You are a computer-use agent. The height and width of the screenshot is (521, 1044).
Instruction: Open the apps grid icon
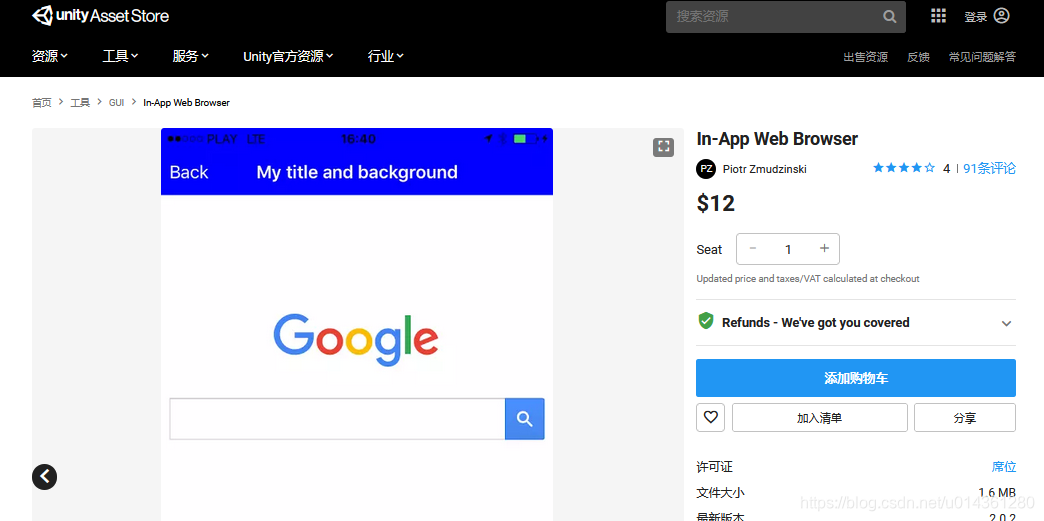(938, 16)
